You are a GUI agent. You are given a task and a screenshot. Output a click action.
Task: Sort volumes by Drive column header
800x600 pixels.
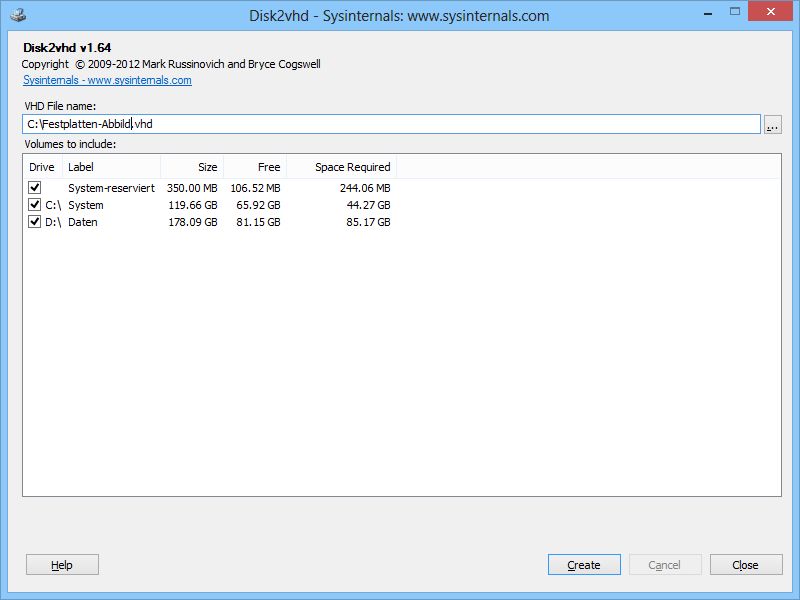(x=42, y=167)
